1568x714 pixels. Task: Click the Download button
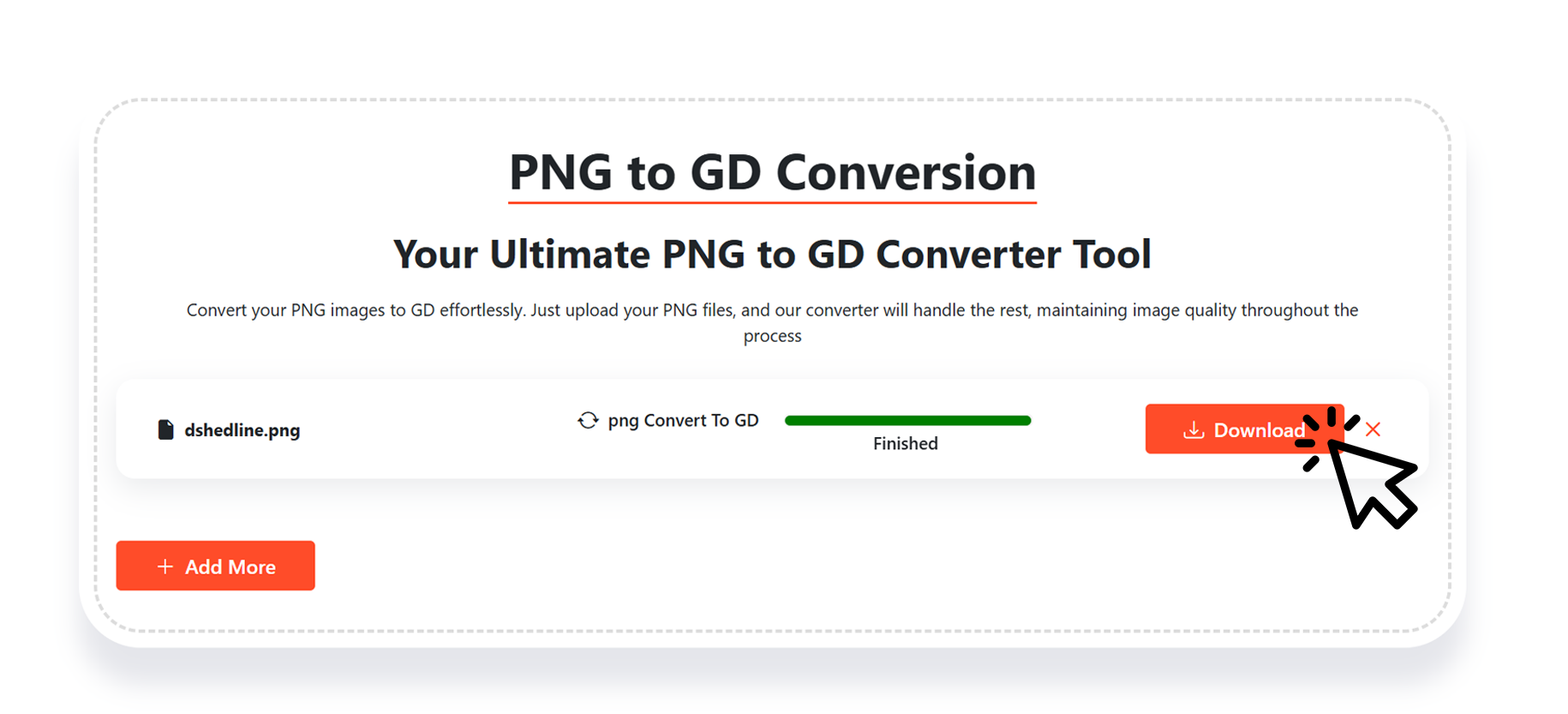point(1244,429)
